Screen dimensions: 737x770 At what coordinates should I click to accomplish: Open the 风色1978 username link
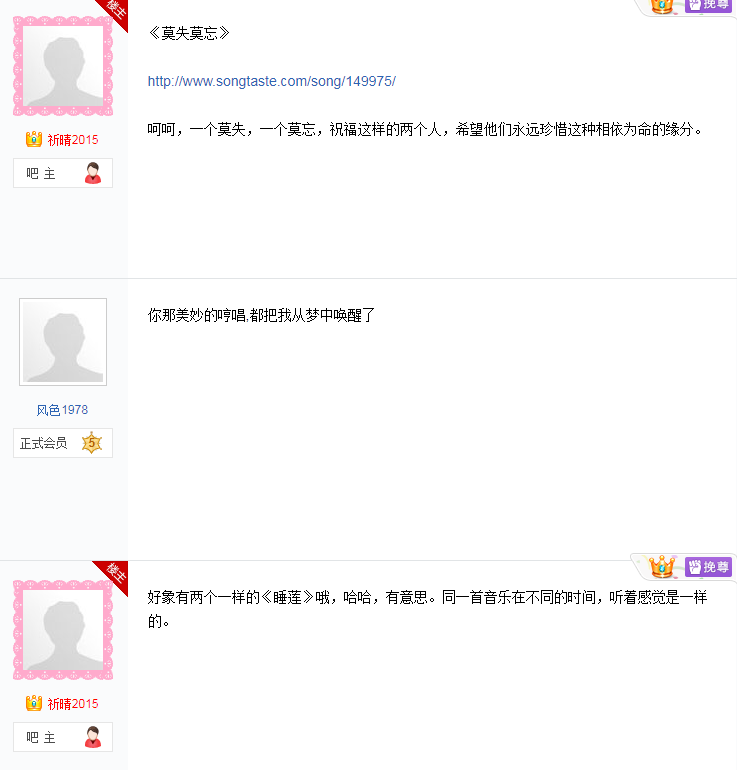[x=62, y=410]
